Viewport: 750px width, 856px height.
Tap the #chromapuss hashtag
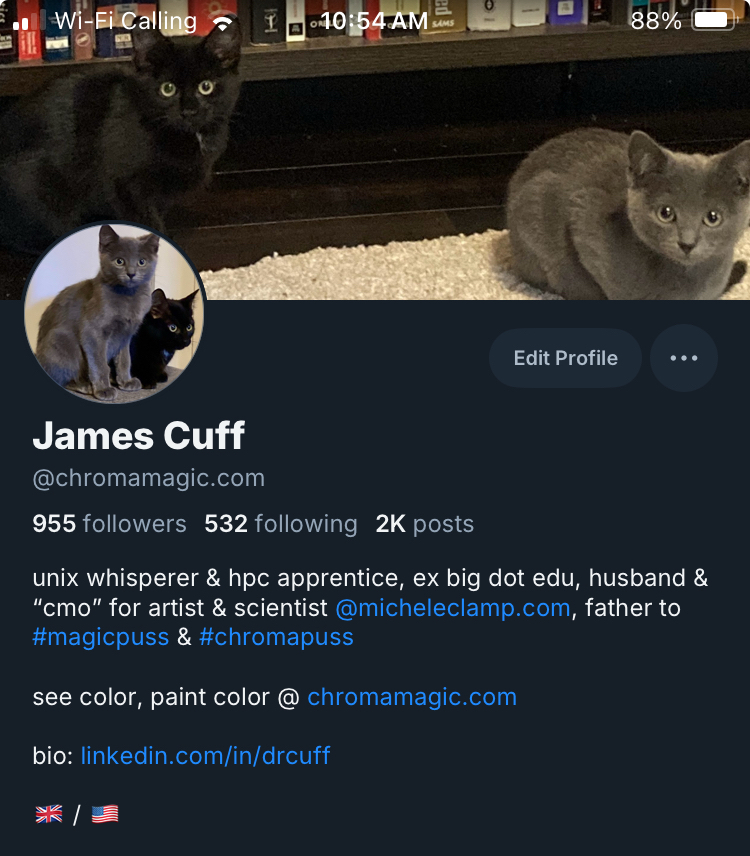point(276,637)
